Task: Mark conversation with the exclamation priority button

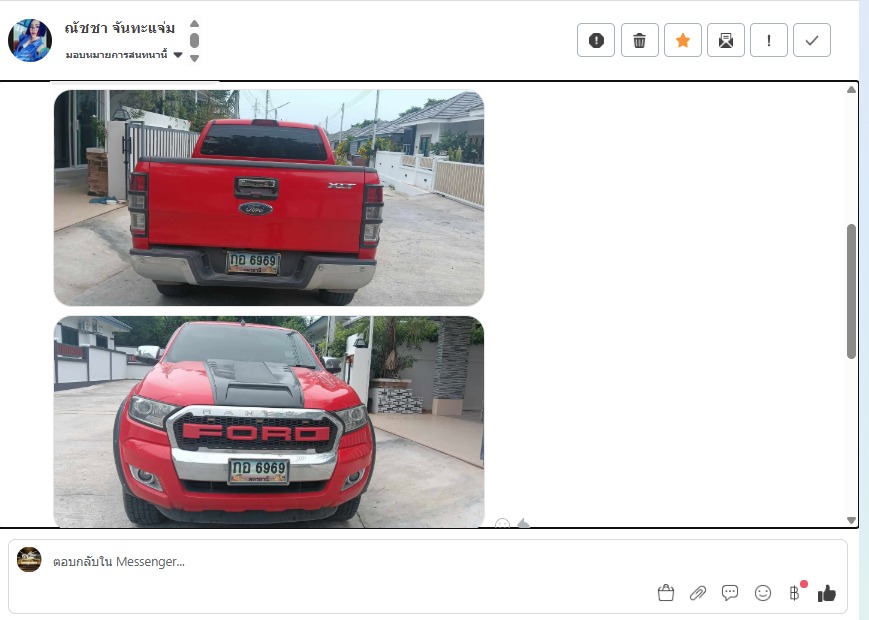Action: pyautogui.click(x=768, y=40)
